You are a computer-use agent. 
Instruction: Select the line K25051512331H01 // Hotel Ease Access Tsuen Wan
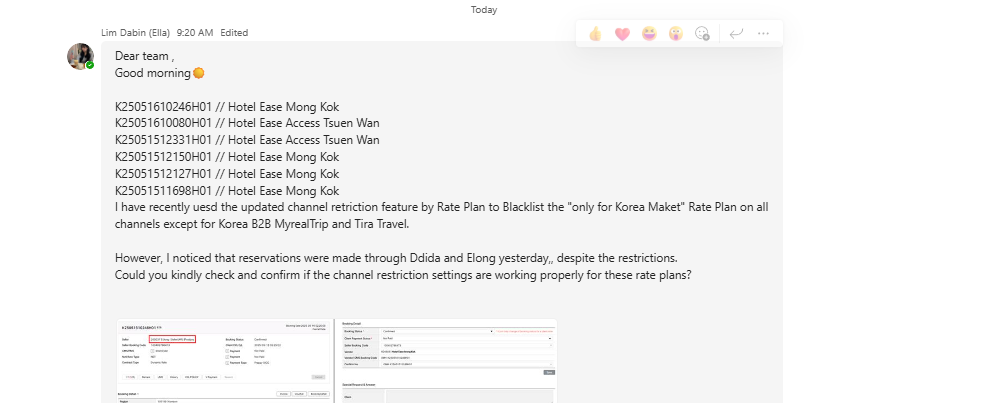(x=247, y=140)
